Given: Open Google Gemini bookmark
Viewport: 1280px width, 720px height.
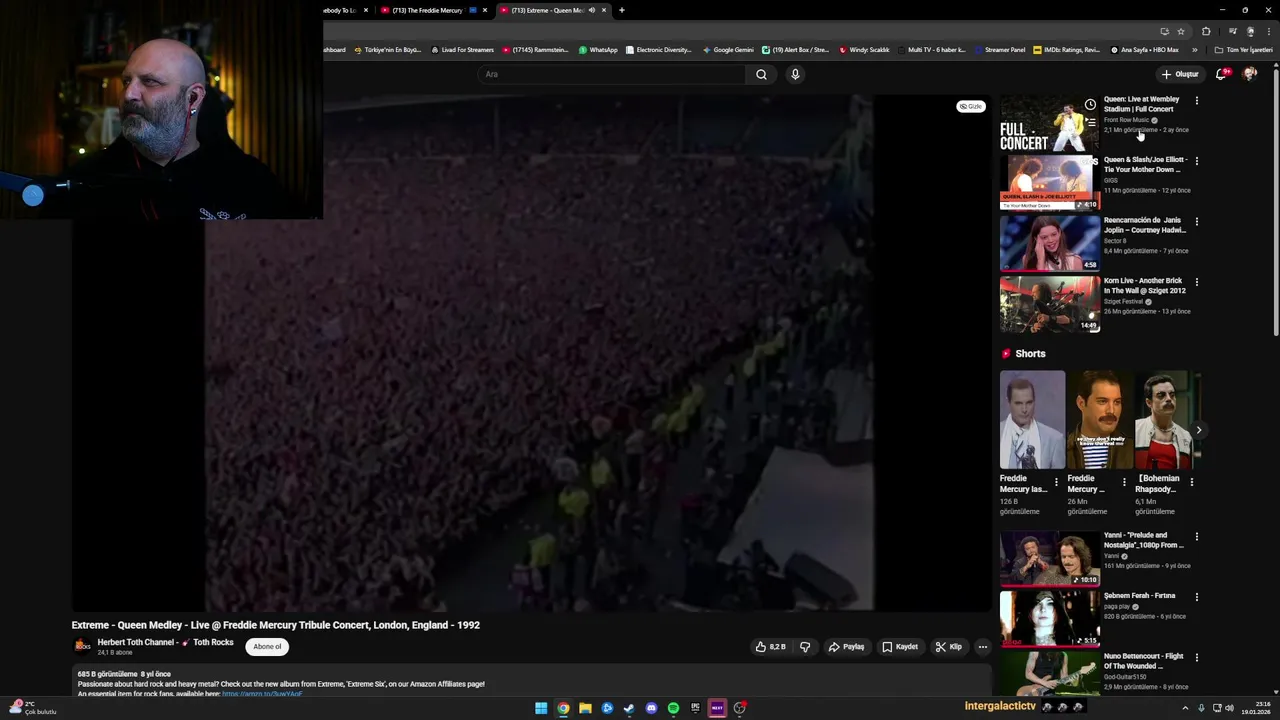Looking at the screenshot, I should (x=728, y=50).
